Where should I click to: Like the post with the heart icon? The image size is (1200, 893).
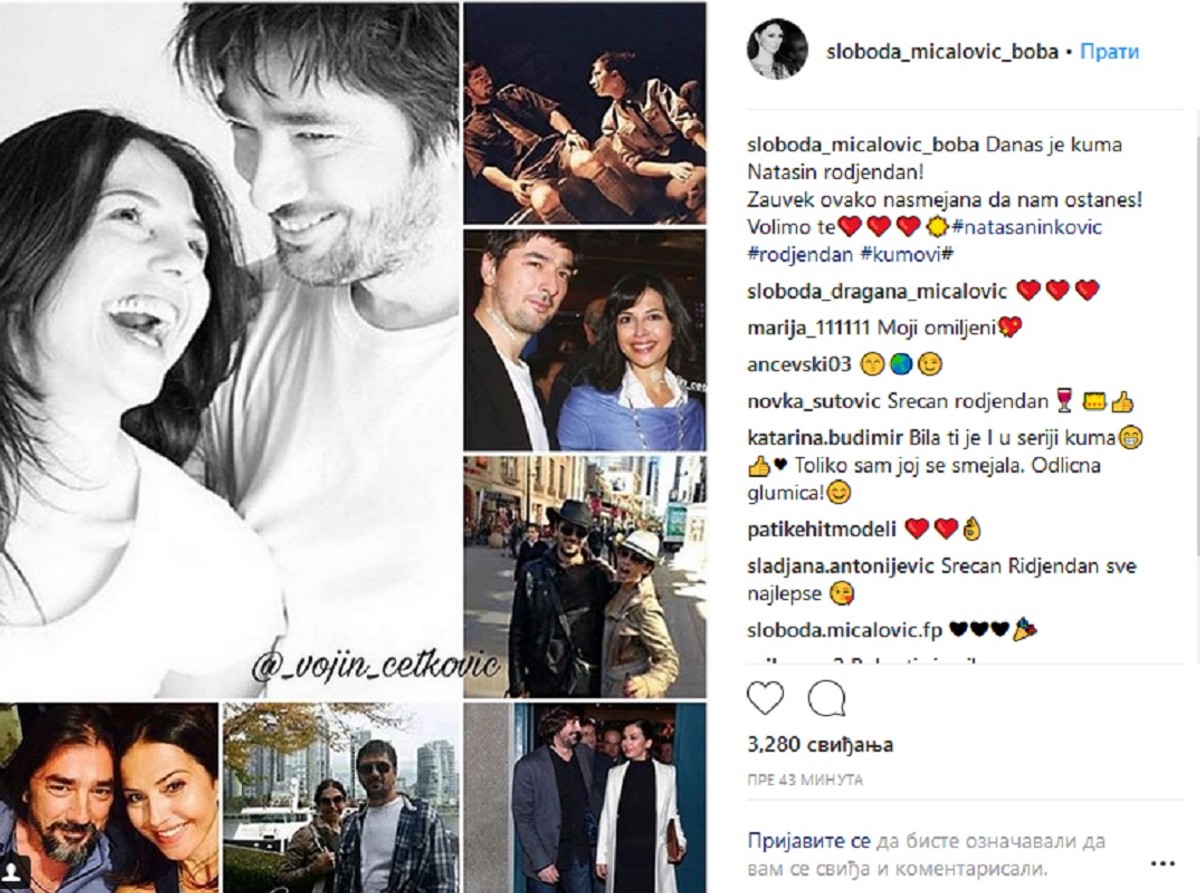pyautogui.click(x=765, y=699)
